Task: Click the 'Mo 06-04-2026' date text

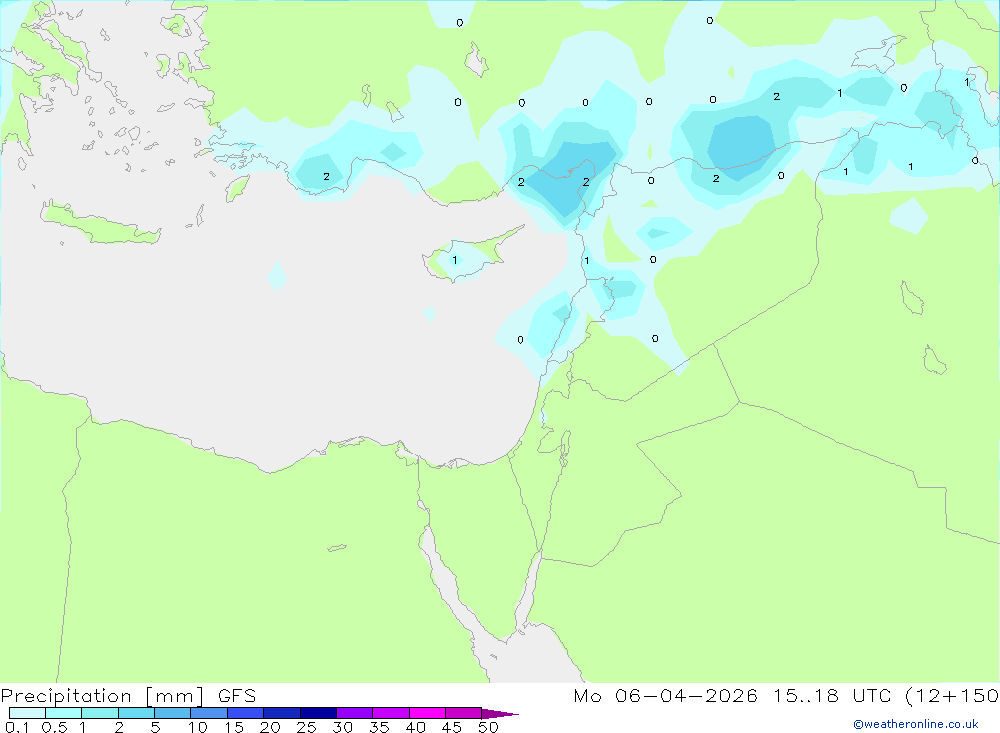Action: (x=665, y=696)
